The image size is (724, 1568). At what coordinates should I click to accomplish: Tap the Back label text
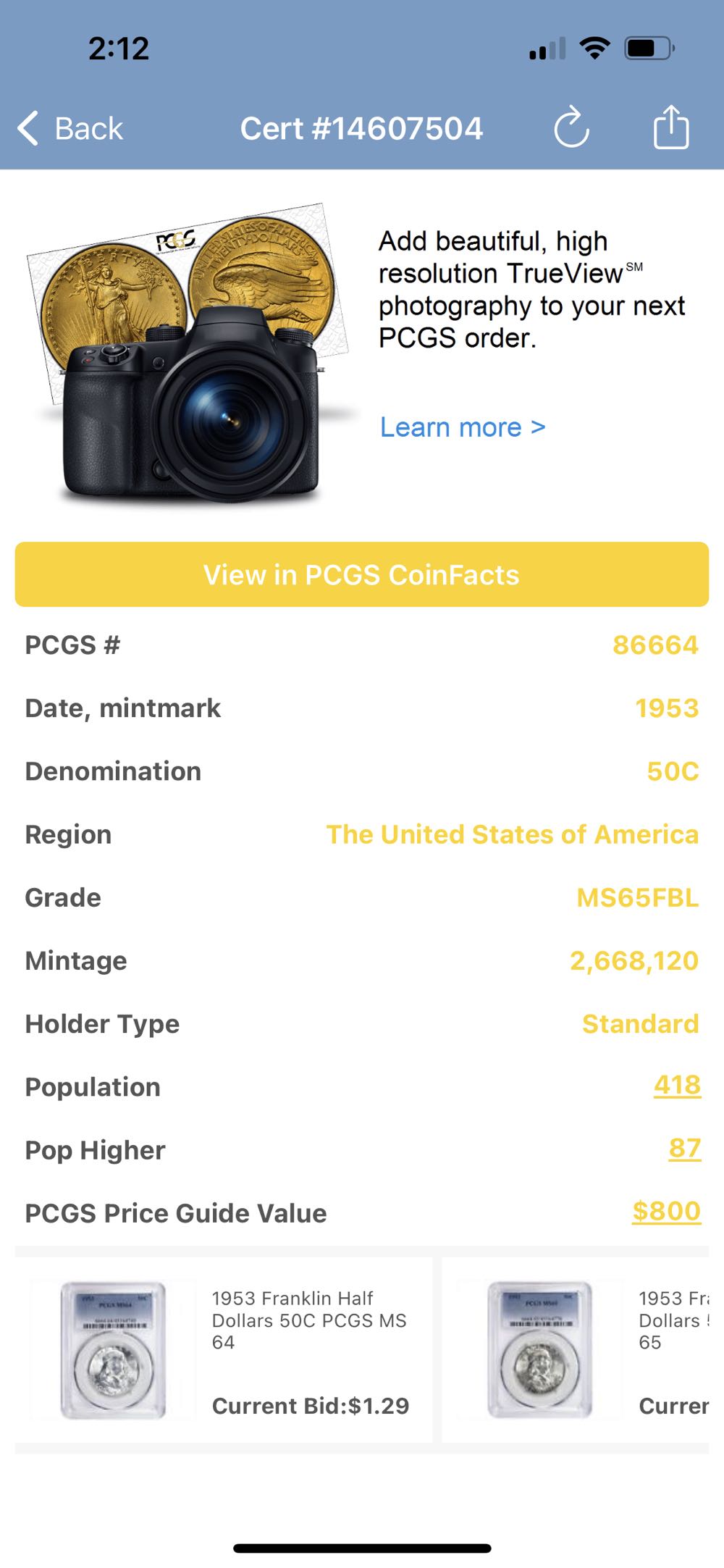tap(89, 129)
